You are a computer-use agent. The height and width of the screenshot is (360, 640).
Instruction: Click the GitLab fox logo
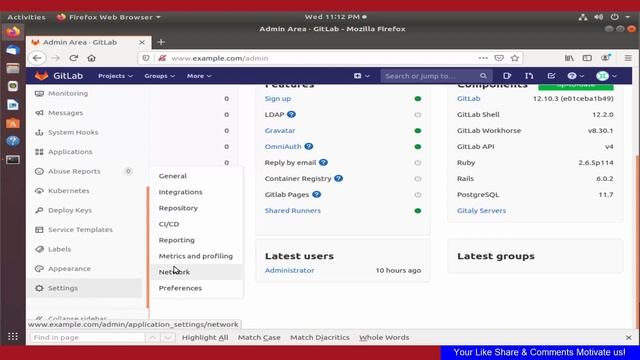(x=41, y=76)
